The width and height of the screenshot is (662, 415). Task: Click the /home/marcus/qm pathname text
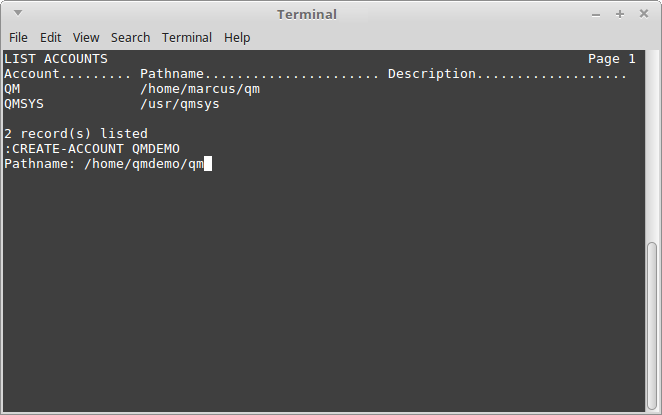click(200, 89)
